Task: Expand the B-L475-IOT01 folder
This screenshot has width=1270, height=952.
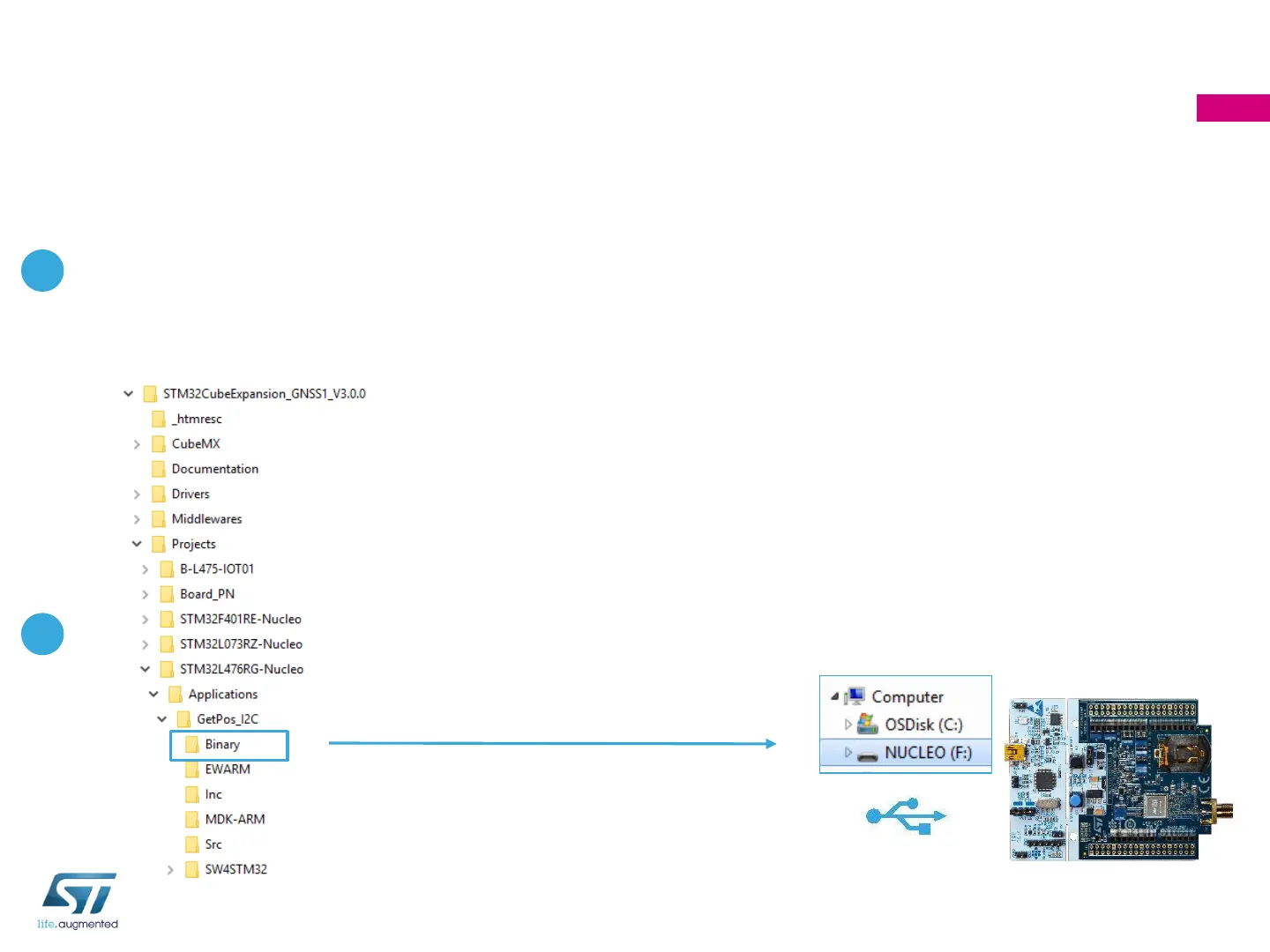Action: click(x=146, y=569)
